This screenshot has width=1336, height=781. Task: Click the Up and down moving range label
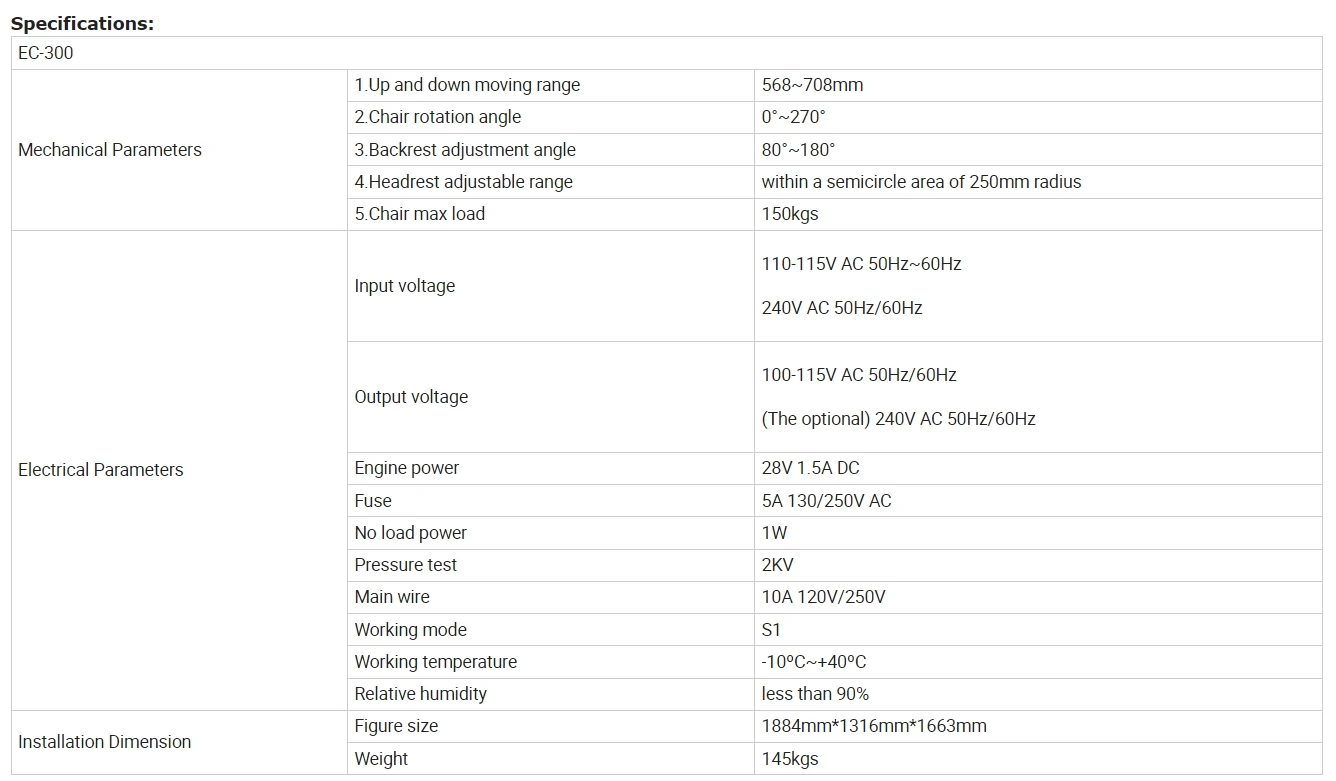(467, 85)
